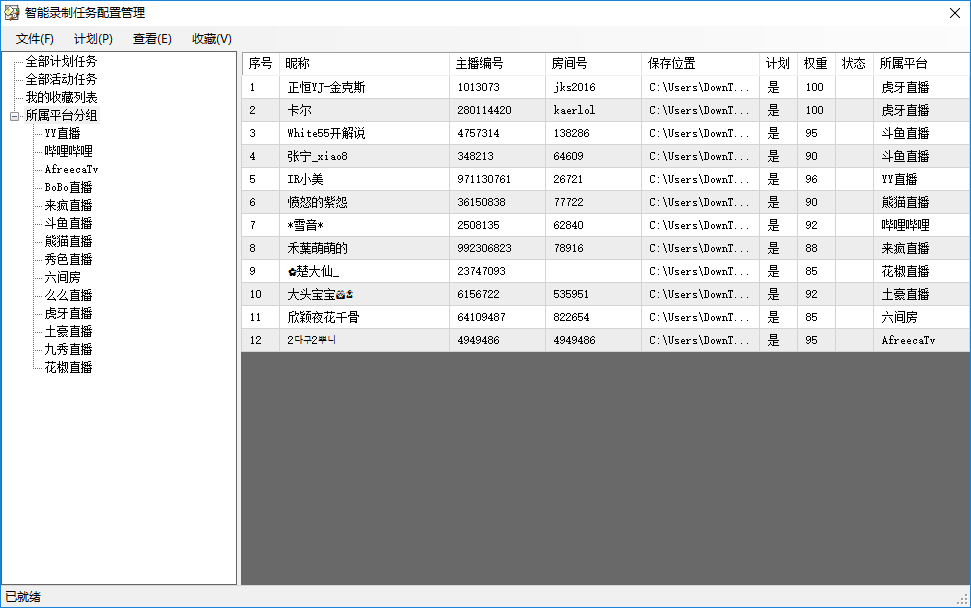Select 全部计划任务 in the tree
This screenshot has height=608, width=971.
[61, 62]
